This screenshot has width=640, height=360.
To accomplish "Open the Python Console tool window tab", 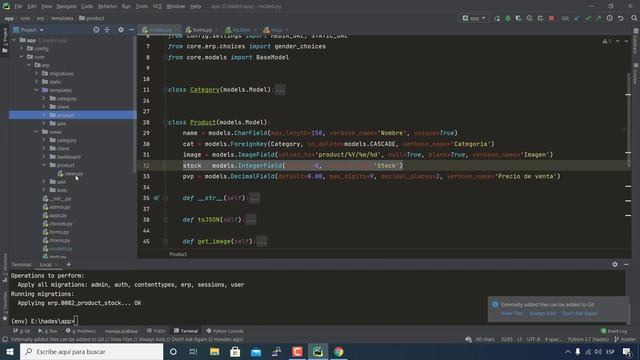I will point(225,331).
